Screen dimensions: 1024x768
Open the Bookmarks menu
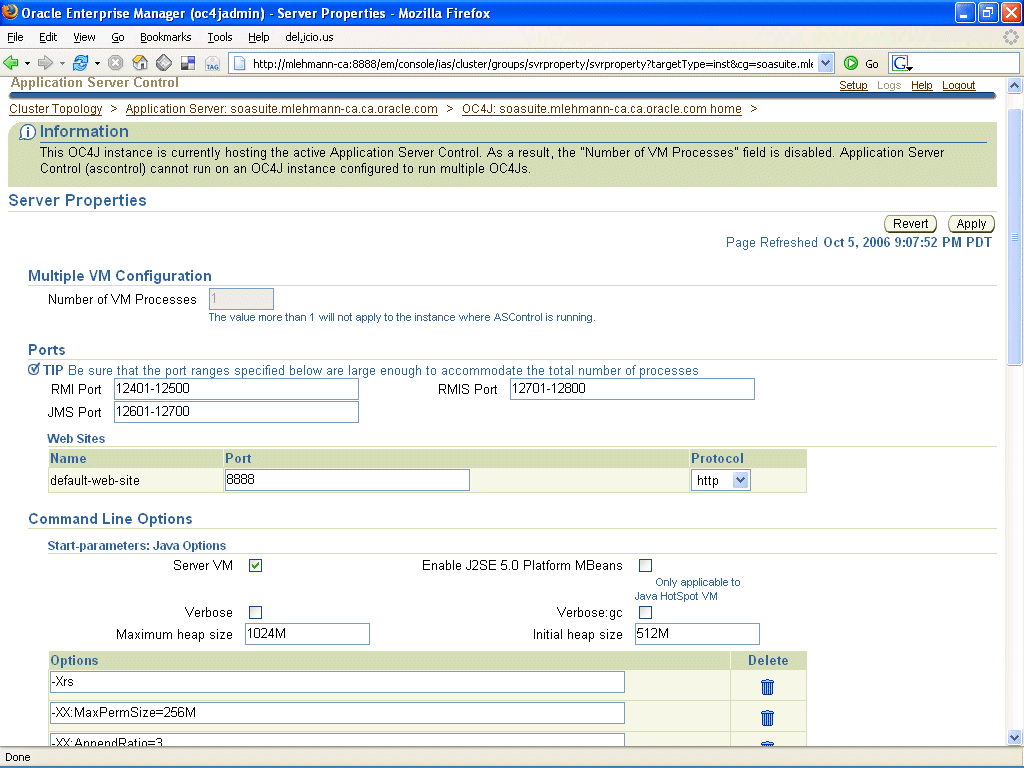[x=166, y=37]
